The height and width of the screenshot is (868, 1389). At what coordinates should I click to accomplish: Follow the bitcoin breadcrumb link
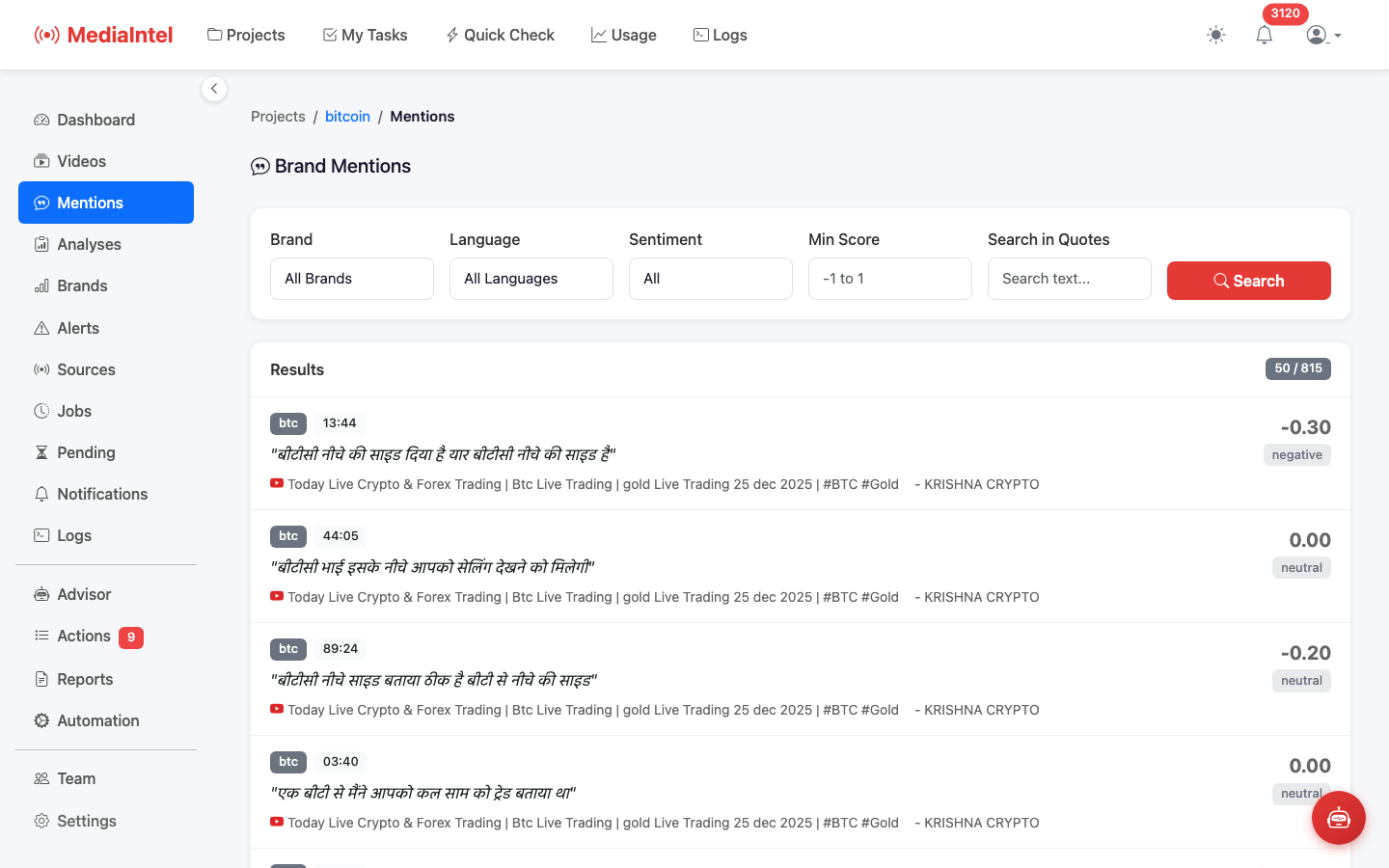coord(347,117)
